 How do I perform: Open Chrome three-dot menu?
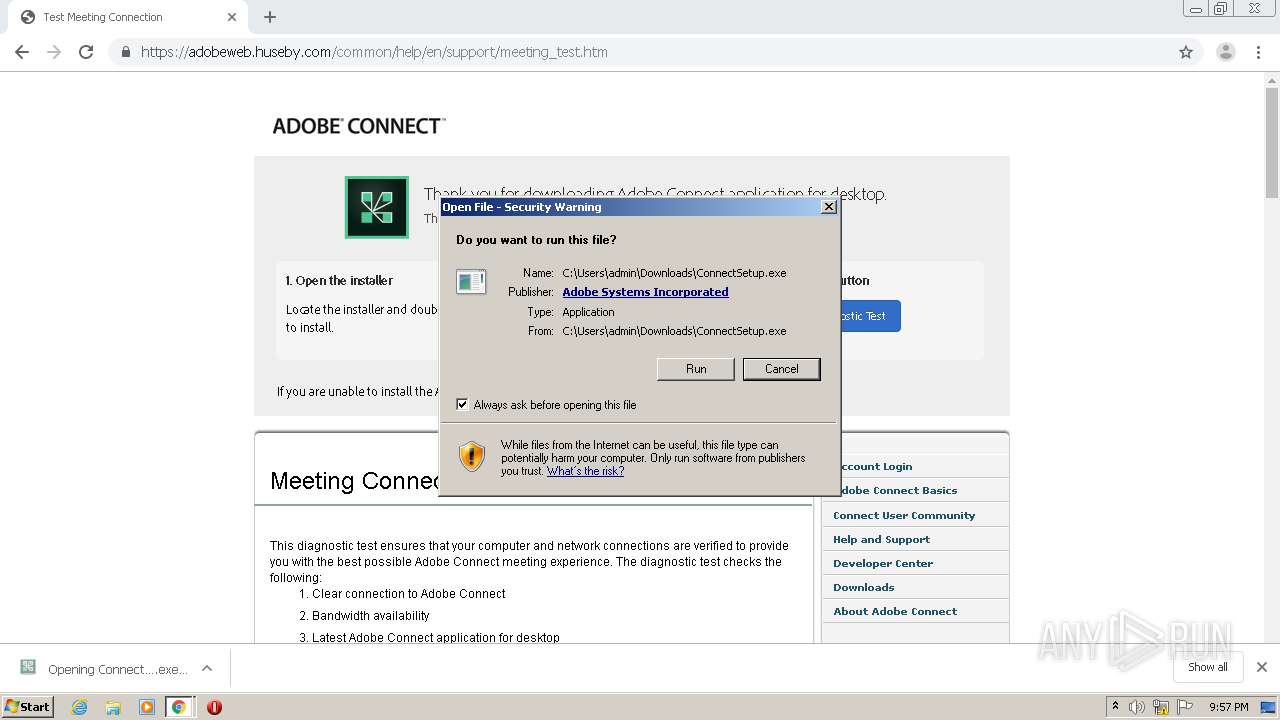[x=1259, y=52]
